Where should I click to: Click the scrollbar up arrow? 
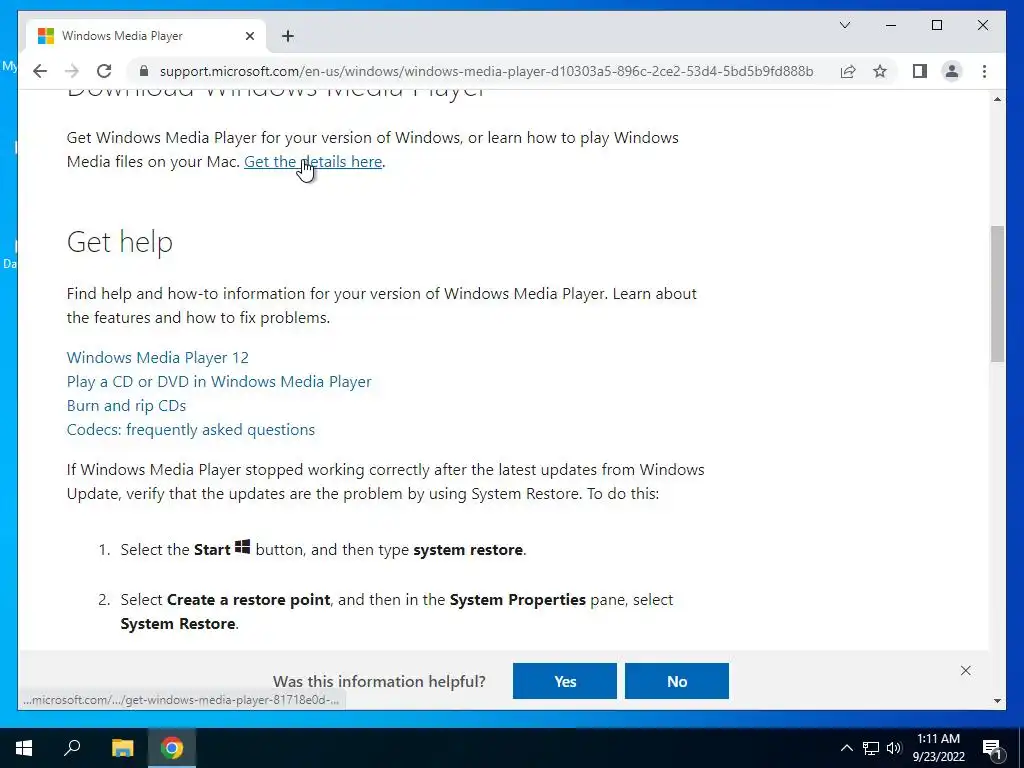997,99
